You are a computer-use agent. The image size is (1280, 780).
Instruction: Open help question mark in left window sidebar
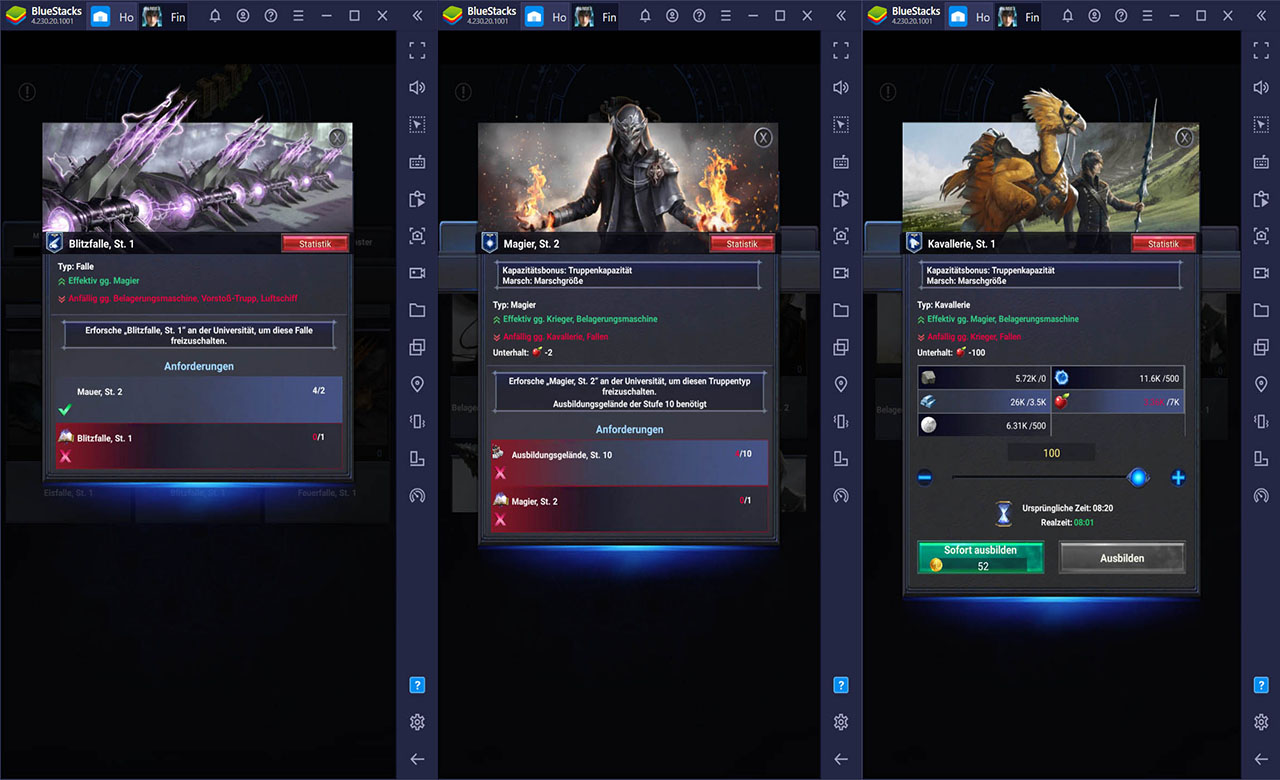tap(417, 685)
